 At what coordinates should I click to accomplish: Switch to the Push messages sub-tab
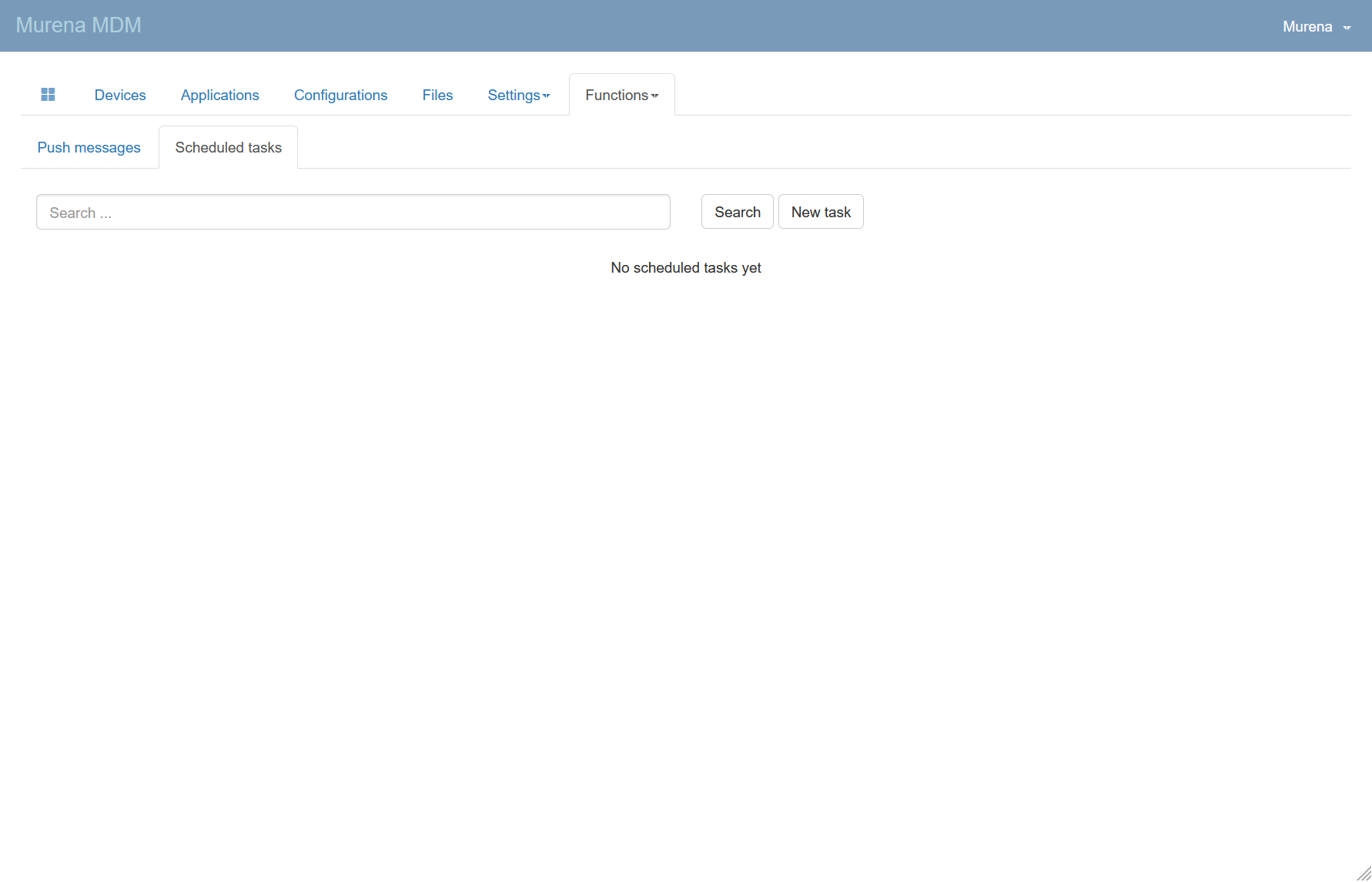89,147
